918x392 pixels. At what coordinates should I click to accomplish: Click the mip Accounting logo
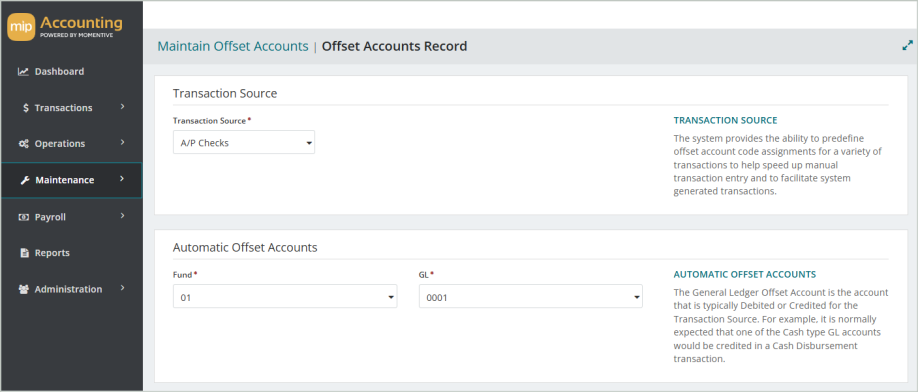pos(65,27)
